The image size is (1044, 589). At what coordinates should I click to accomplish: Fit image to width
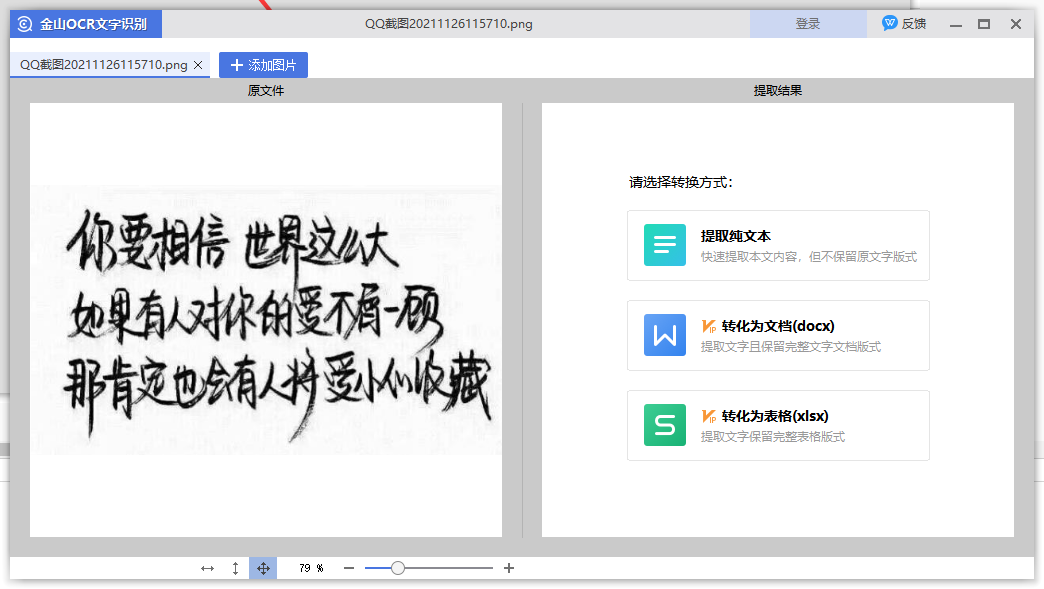pyautogui.click(x=207, y=568)
